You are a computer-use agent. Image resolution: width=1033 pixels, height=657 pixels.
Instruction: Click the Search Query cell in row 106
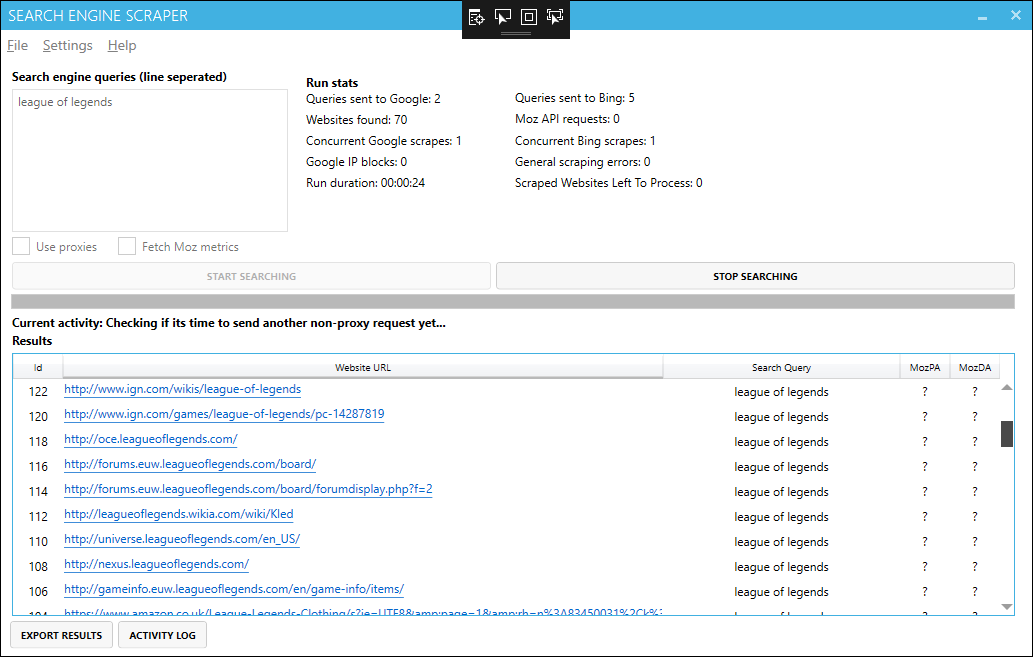click(x=781, y=592)
